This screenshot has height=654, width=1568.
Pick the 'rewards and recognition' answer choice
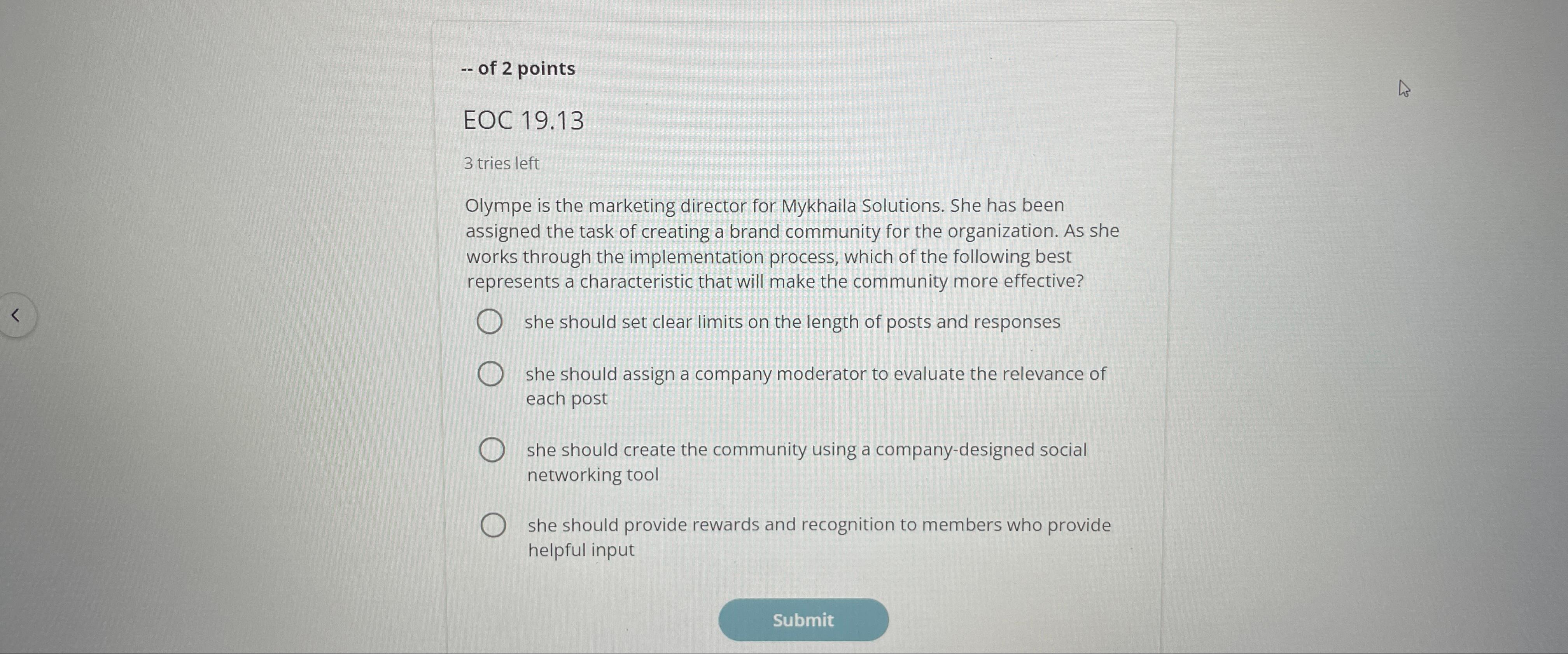coord(494,524)
